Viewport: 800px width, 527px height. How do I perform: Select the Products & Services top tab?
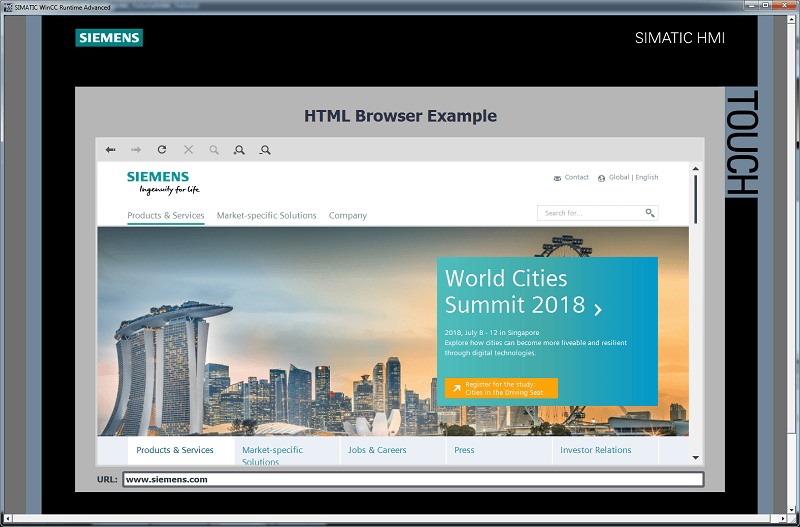(166, 215)
